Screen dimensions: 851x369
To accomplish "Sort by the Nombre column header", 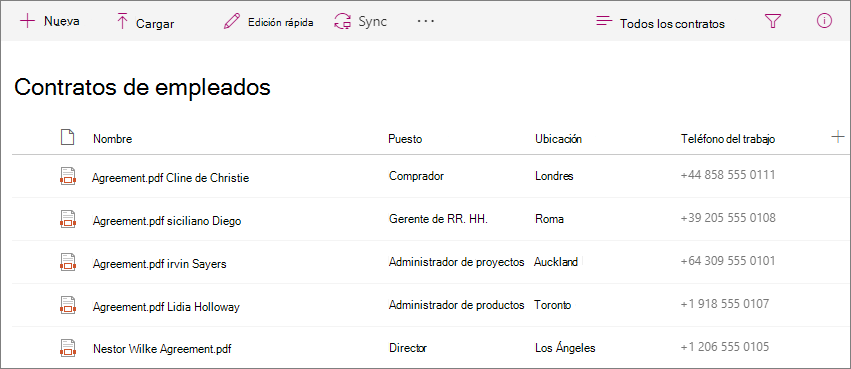I will tap(112, 139).
